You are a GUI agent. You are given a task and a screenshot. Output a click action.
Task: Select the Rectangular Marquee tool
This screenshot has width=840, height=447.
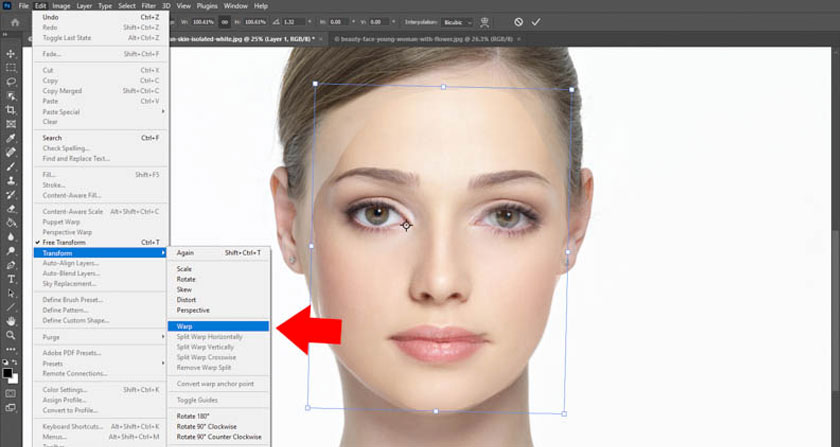click(x=11, y=67)
